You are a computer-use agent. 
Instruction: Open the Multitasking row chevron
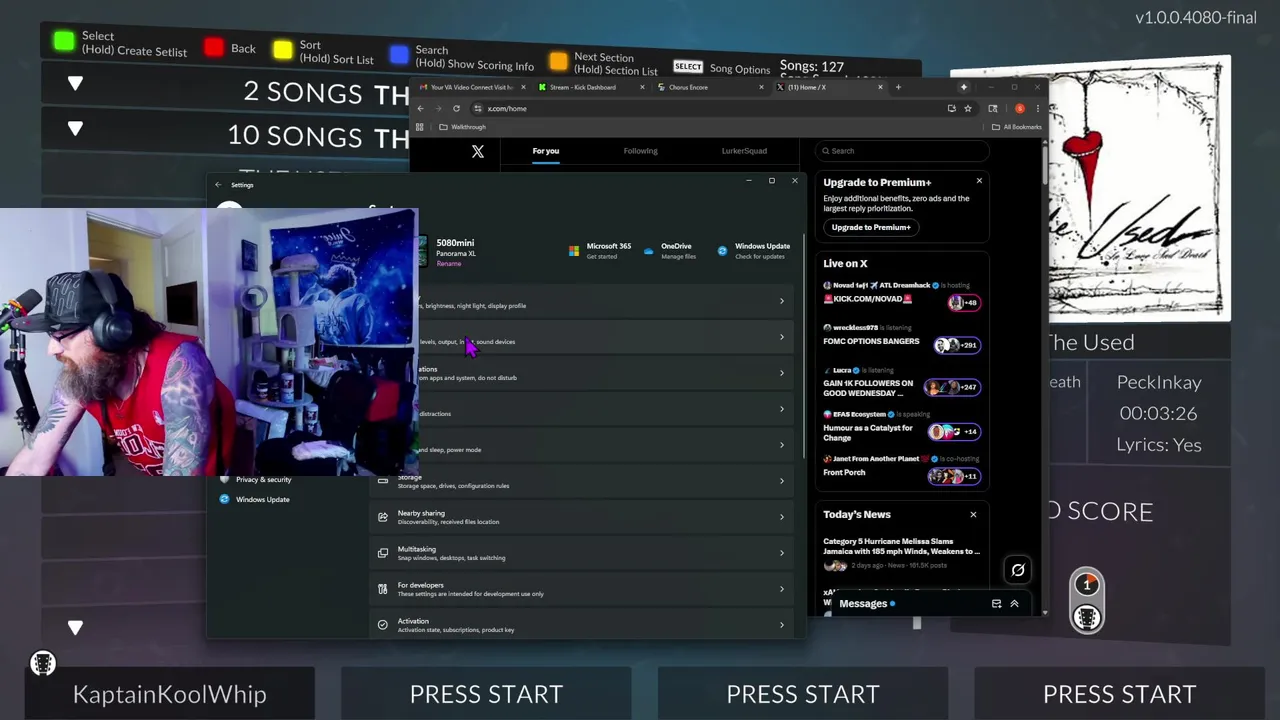click(782, 553)
